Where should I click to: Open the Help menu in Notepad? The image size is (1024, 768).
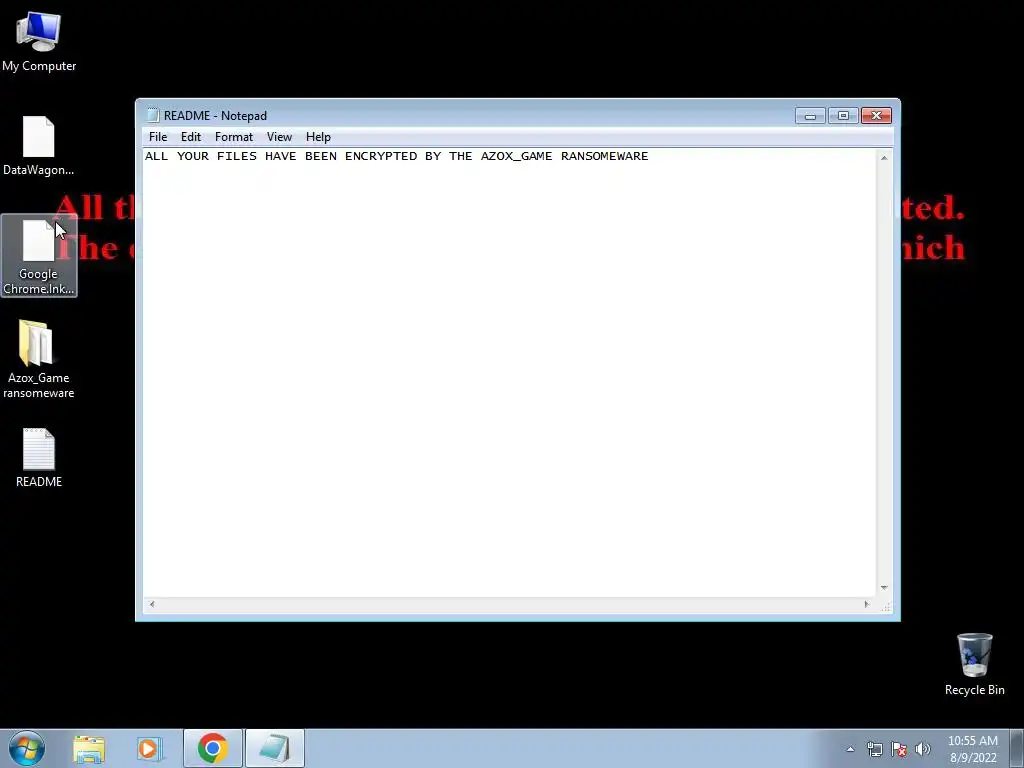318,136
